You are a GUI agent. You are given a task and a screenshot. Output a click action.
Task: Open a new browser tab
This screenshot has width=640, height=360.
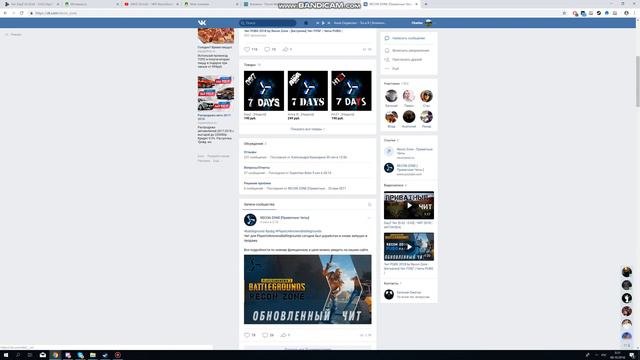[x=426, y=4]
